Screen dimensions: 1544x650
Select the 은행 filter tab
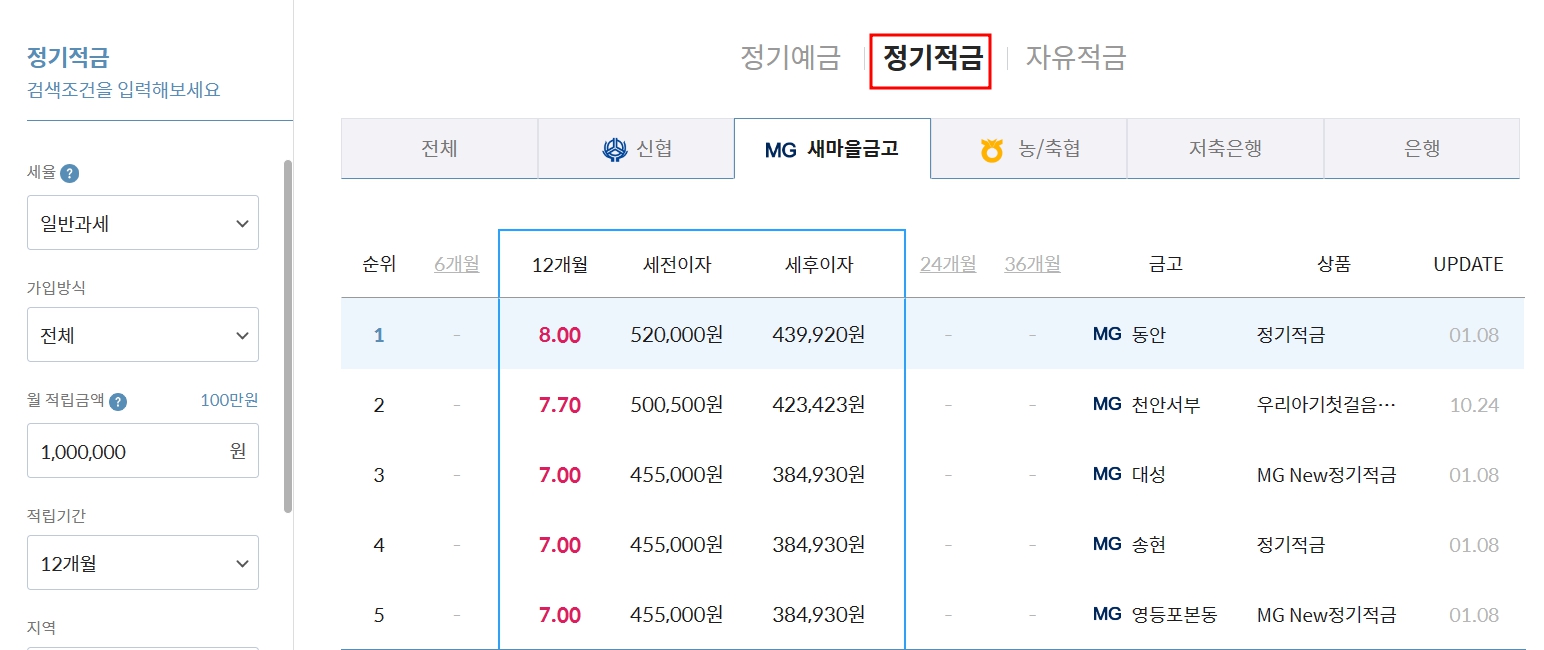click(1420, 147)
